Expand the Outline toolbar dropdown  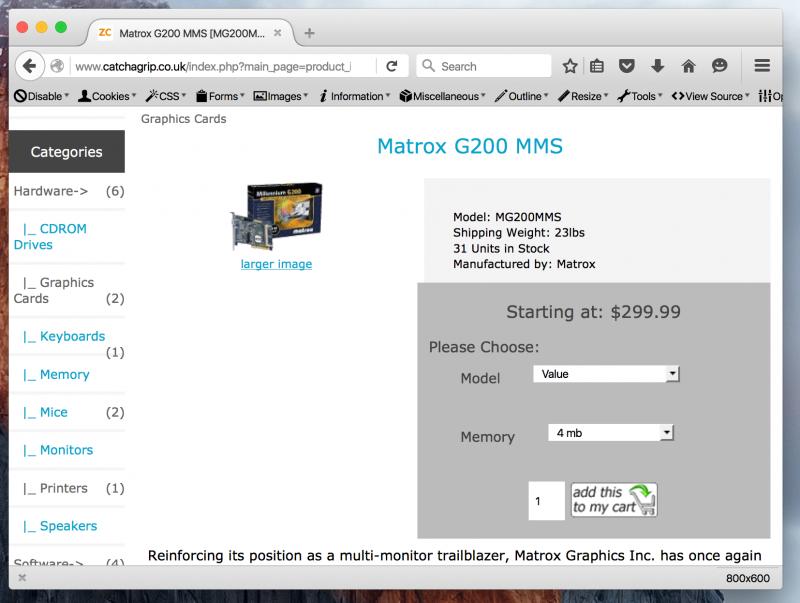(521, 96)
